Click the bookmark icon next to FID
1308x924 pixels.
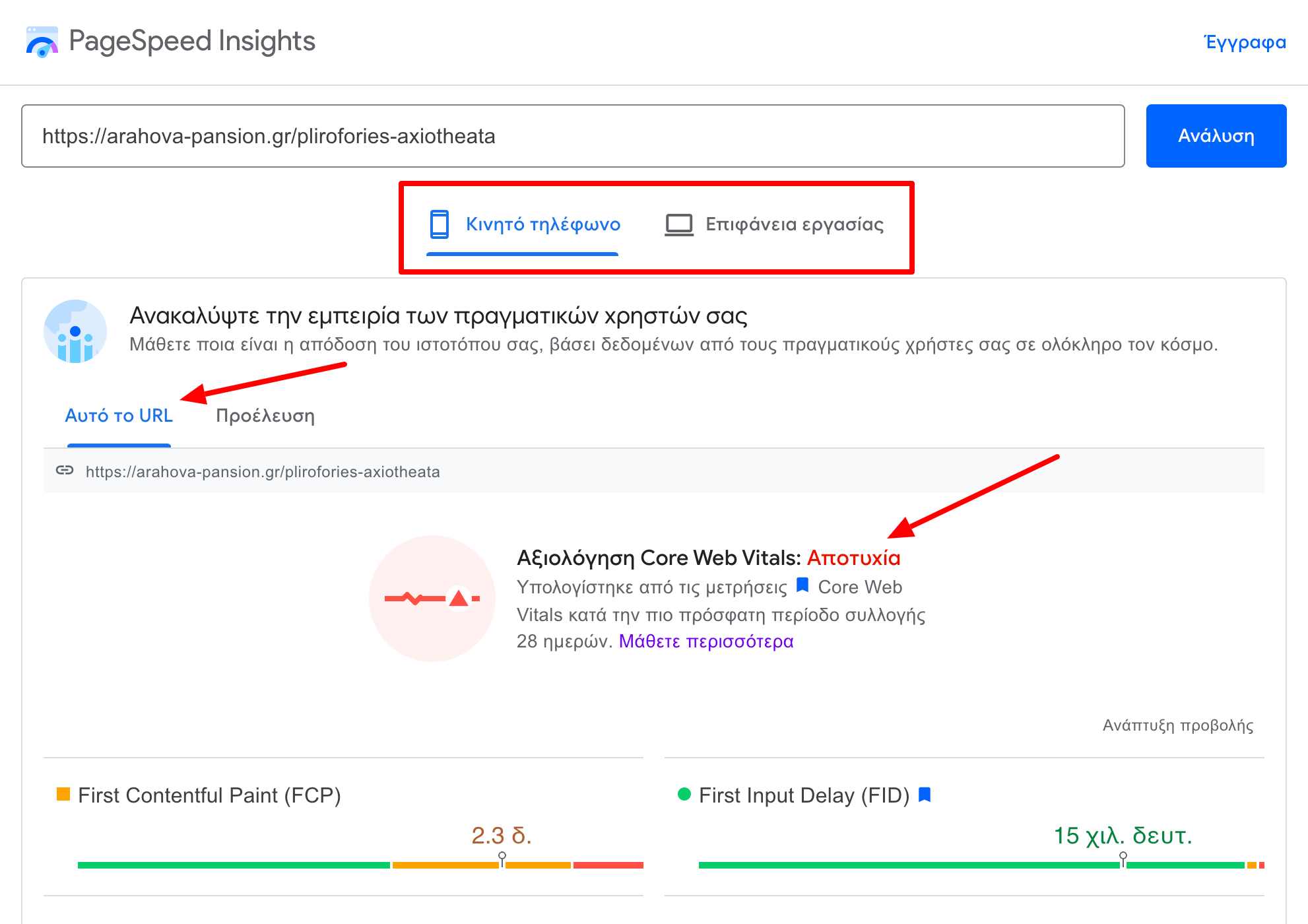click(925, 795)
